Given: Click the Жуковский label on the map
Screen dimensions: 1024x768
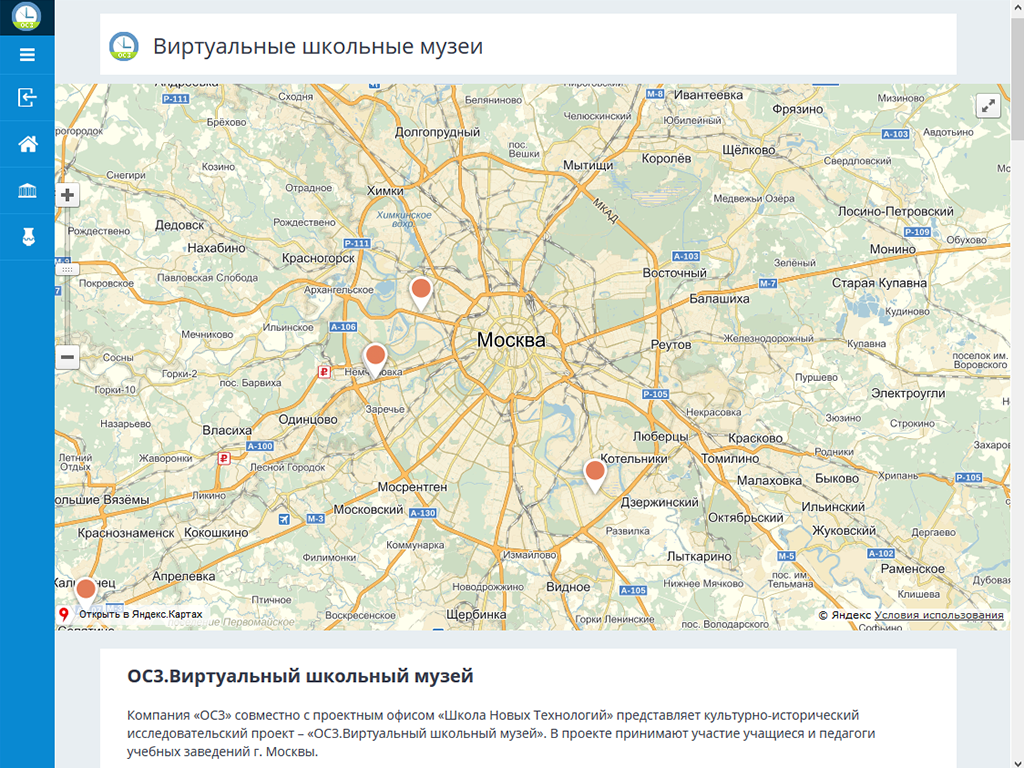Looking at the screenshot, I should coord(844,530).
